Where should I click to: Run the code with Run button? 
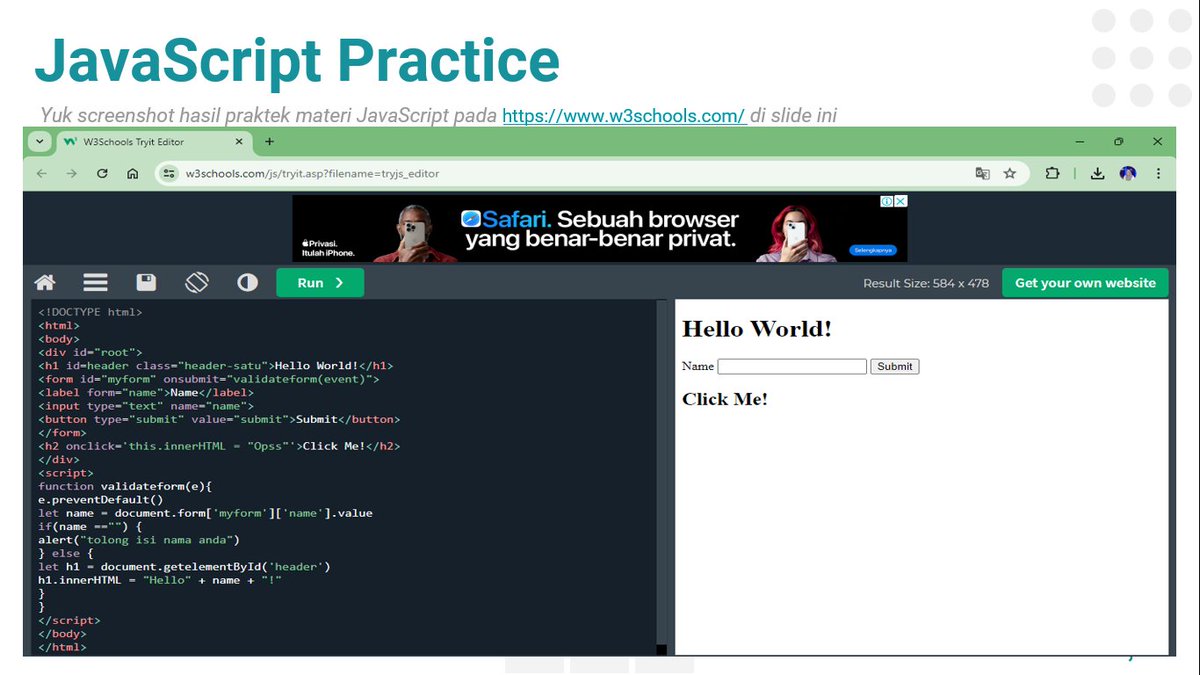[x=320, y=283]
